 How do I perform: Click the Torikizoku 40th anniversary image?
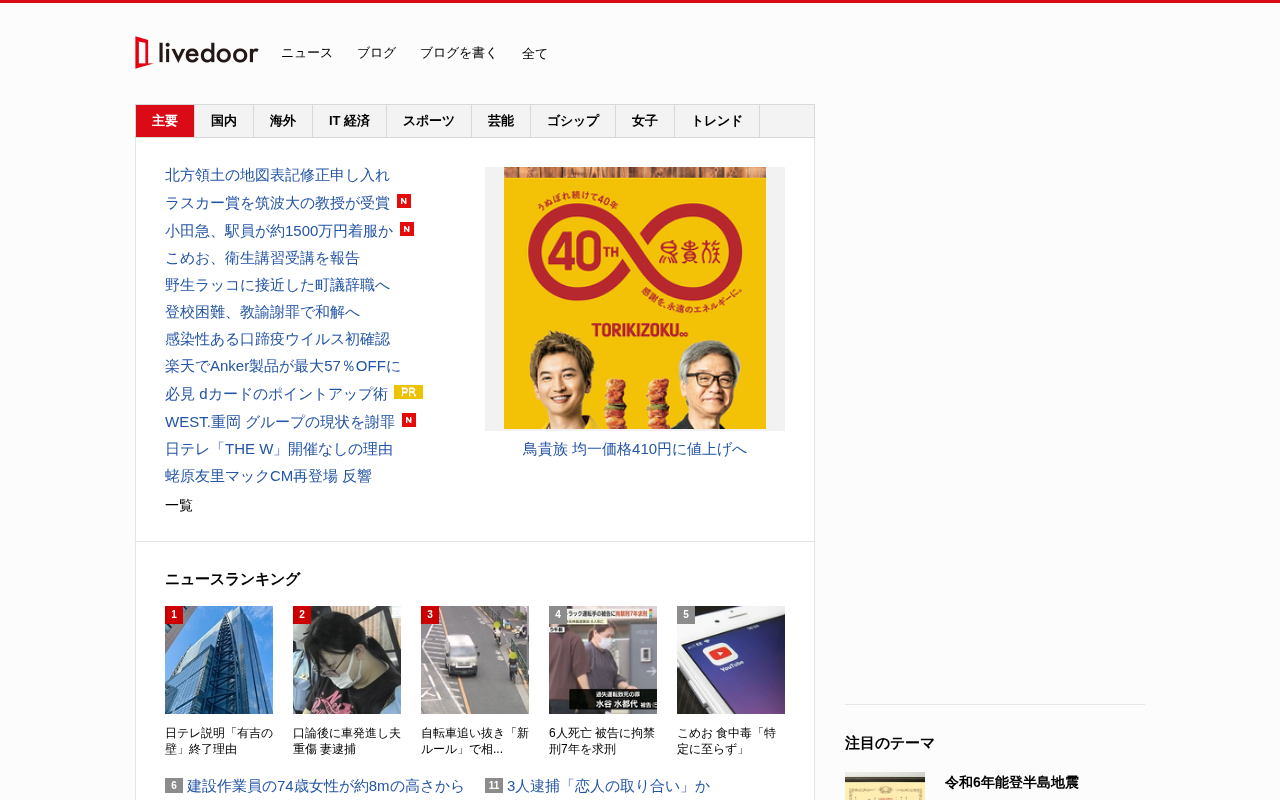(635, 298)
